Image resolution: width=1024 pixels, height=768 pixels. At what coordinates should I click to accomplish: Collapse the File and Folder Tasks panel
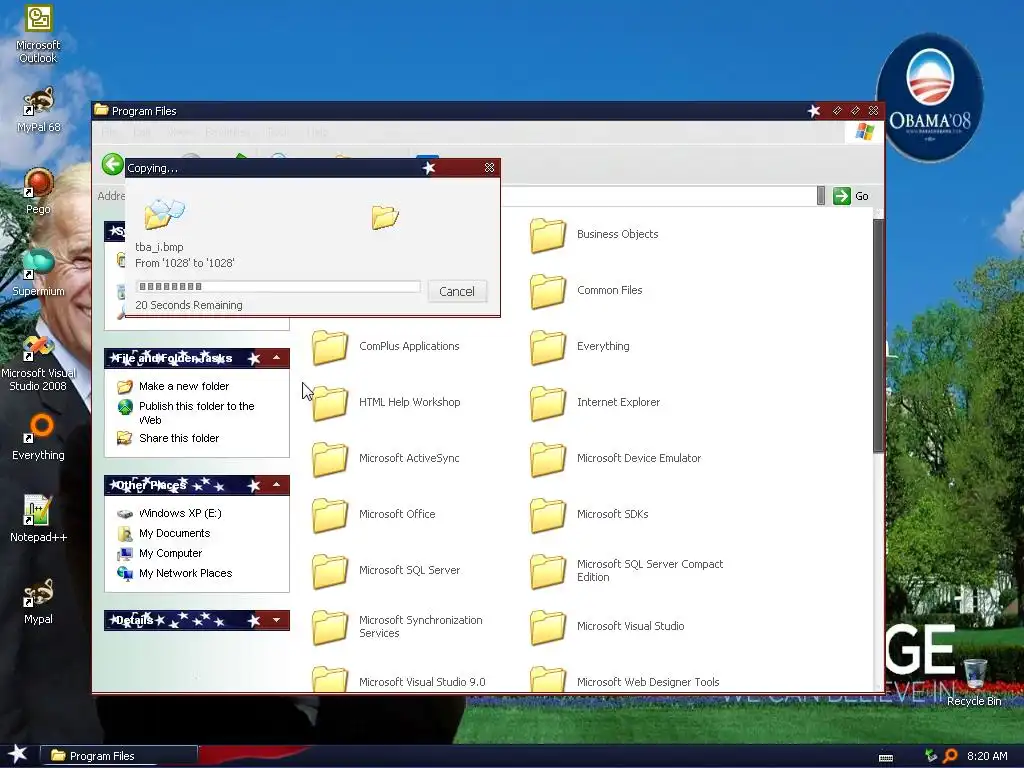pyautogui.click(x=276, y=358)
